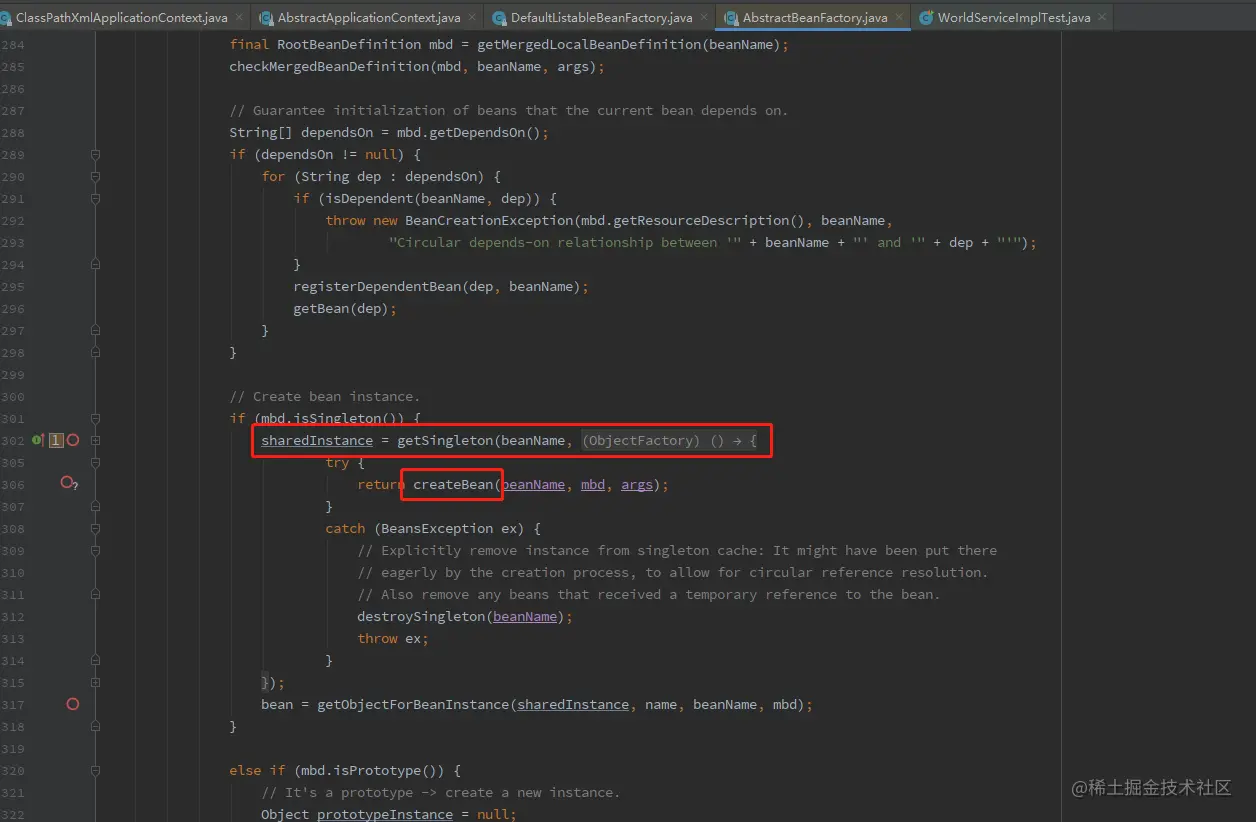
Task: Click the fold end marker at line 318
Action: (95, 726)
